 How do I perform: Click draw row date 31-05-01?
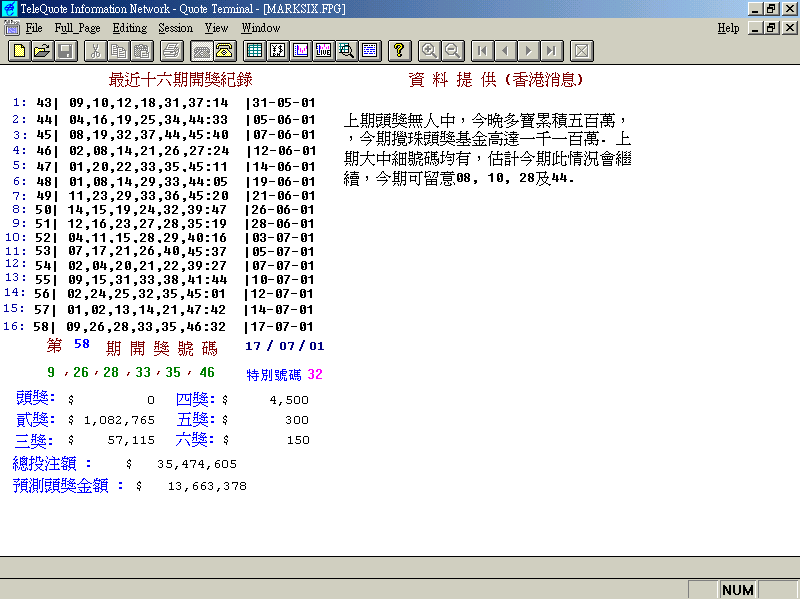284,103
